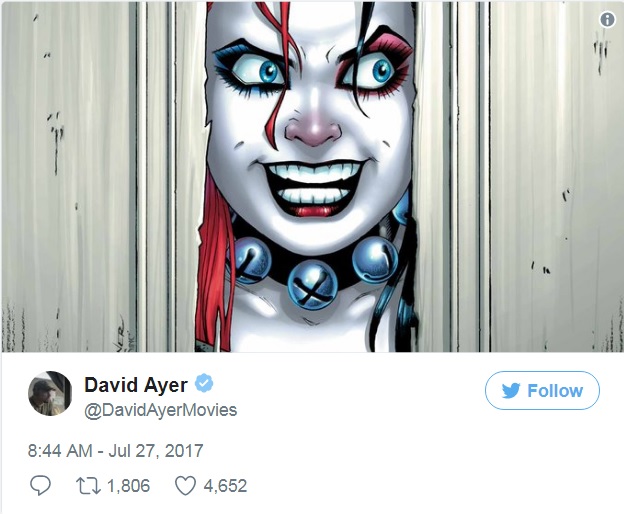Screen dimensions: 624x514
Task: Open David Ayer's profile avatar
Action: click(x=50, y=393)
